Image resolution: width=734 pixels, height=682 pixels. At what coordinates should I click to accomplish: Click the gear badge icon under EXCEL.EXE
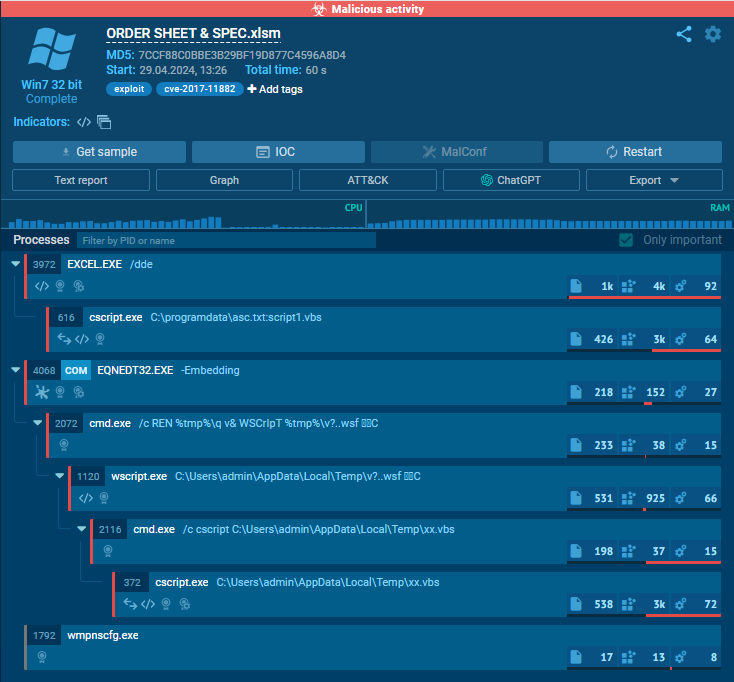(x=79, y=286)
